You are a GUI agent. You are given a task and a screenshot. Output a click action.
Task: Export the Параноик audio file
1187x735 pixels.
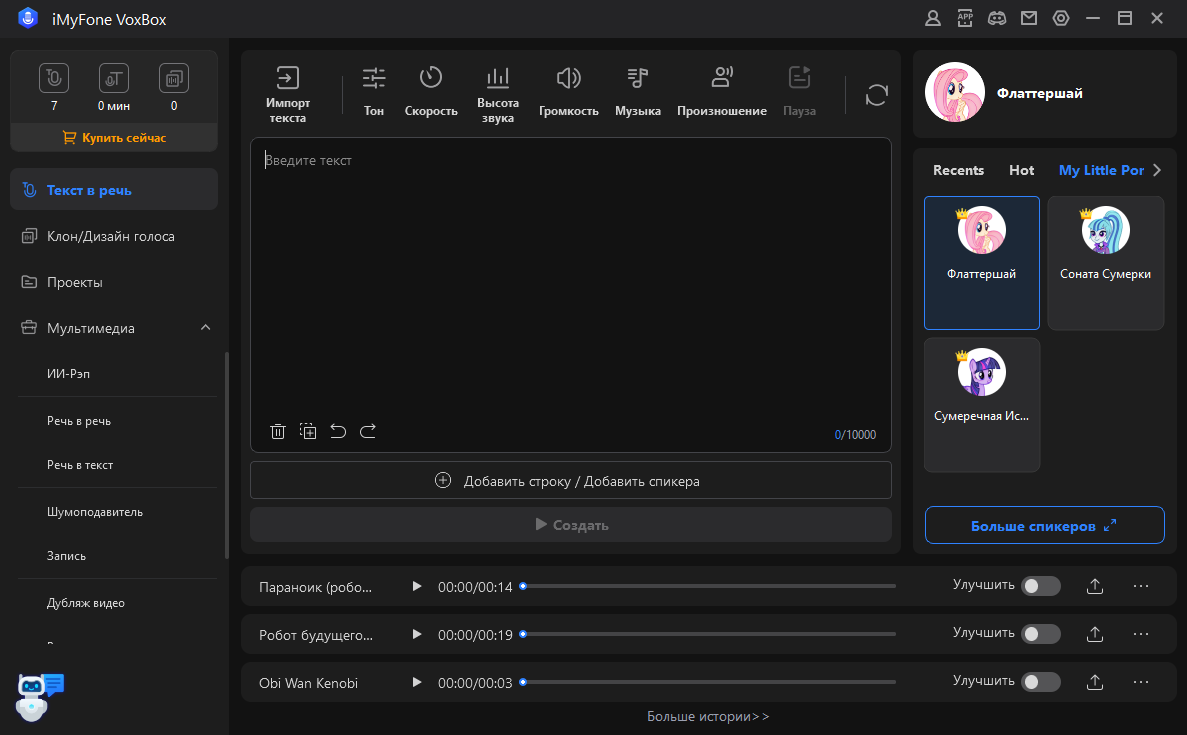pyautogui.click(x=1095, y=586)
